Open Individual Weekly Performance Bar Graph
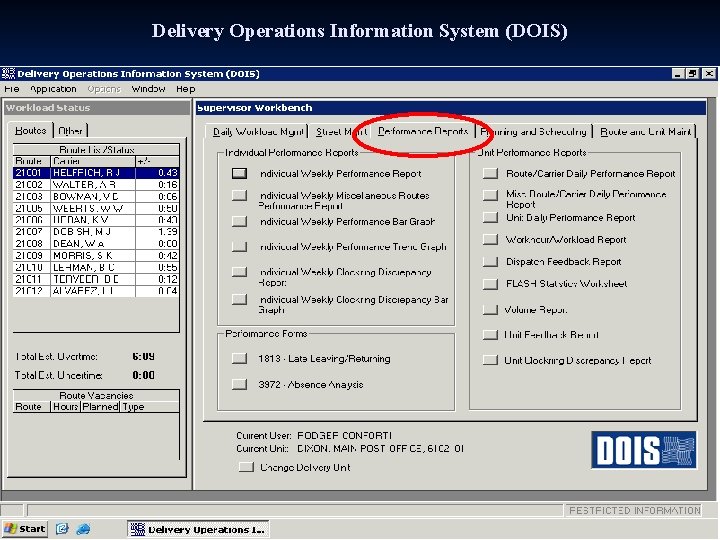The height and width of the screenshot is (540, 720). click(x=239, y=221)
